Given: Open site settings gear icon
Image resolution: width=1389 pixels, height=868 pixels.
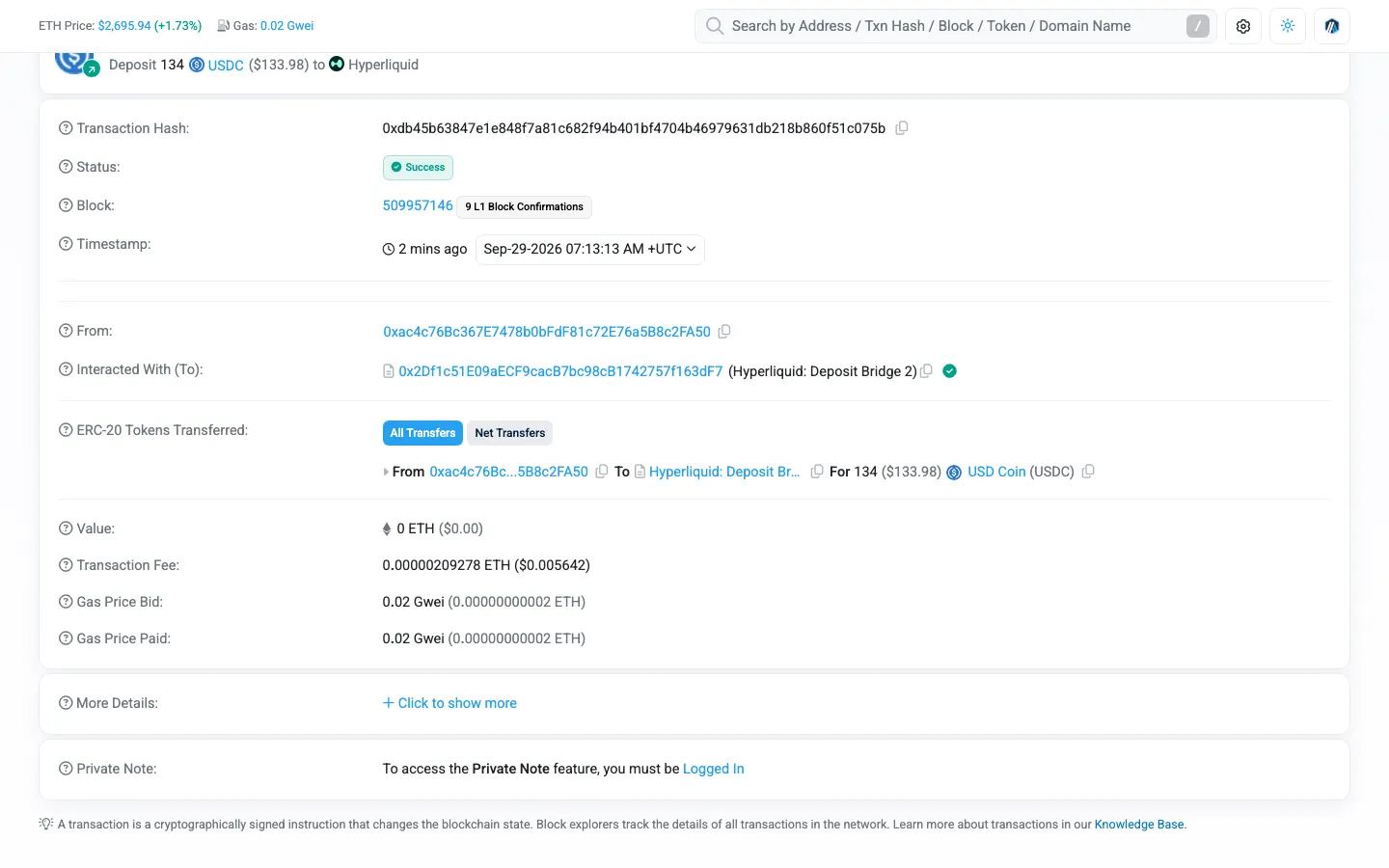Looking at the screenshot, I should coord(1243,26).
